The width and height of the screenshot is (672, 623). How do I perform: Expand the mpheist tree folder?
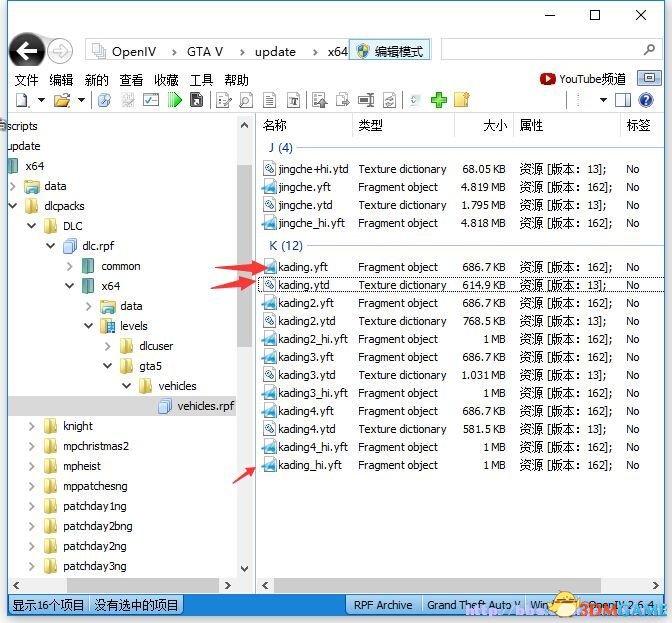(32, 466)
